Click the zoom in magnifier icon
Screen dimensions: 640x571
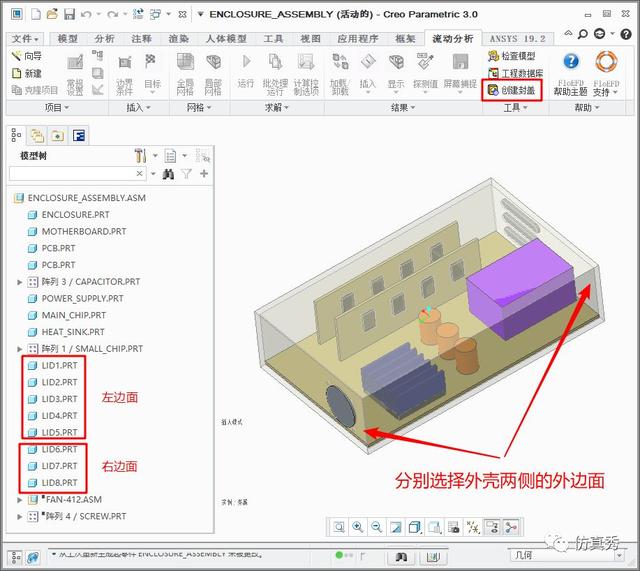tap(358, 527)
